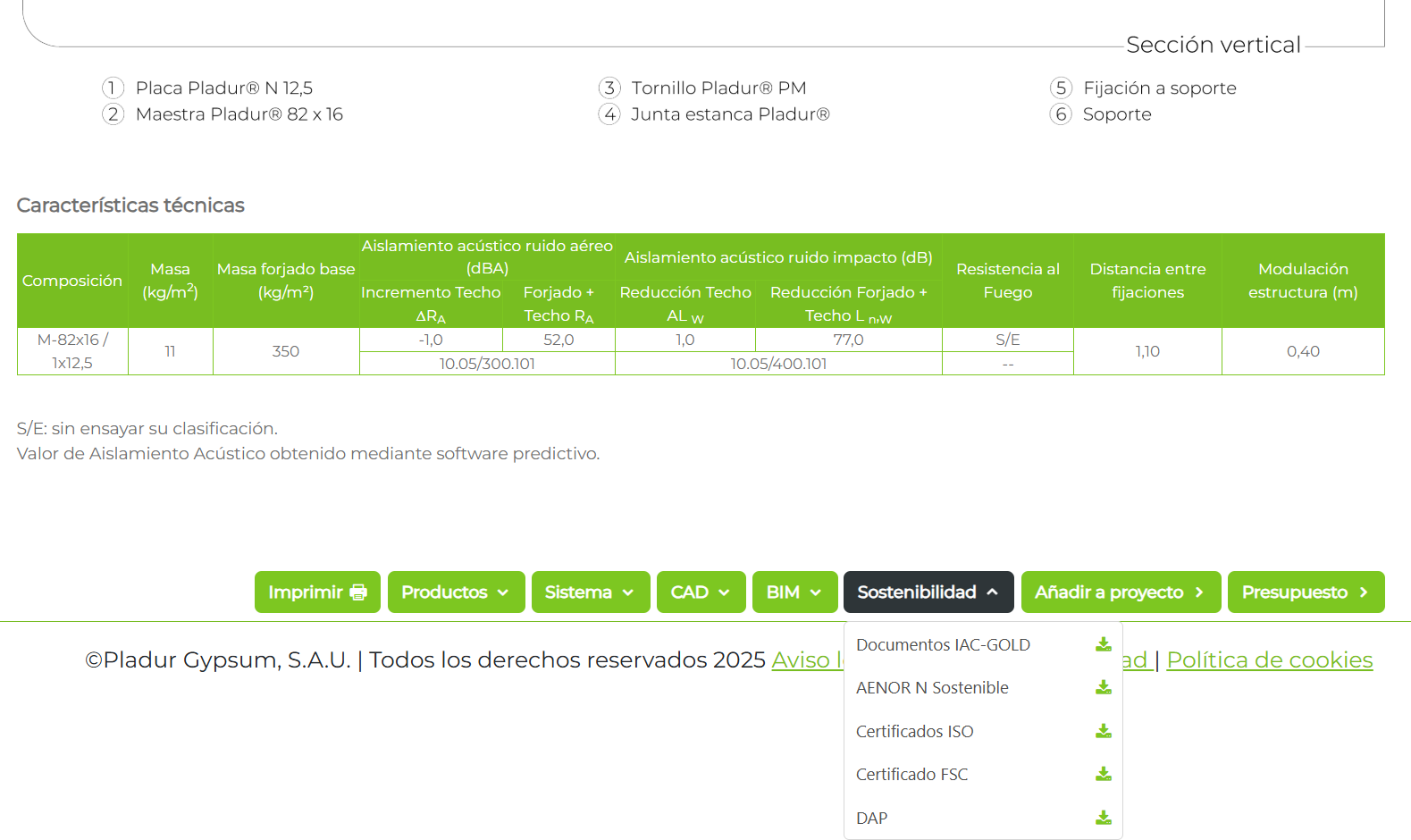Screen dimensions: 1411x840
Task: Click download icon beside Certificados ISO
Action: pos(1104,731)
